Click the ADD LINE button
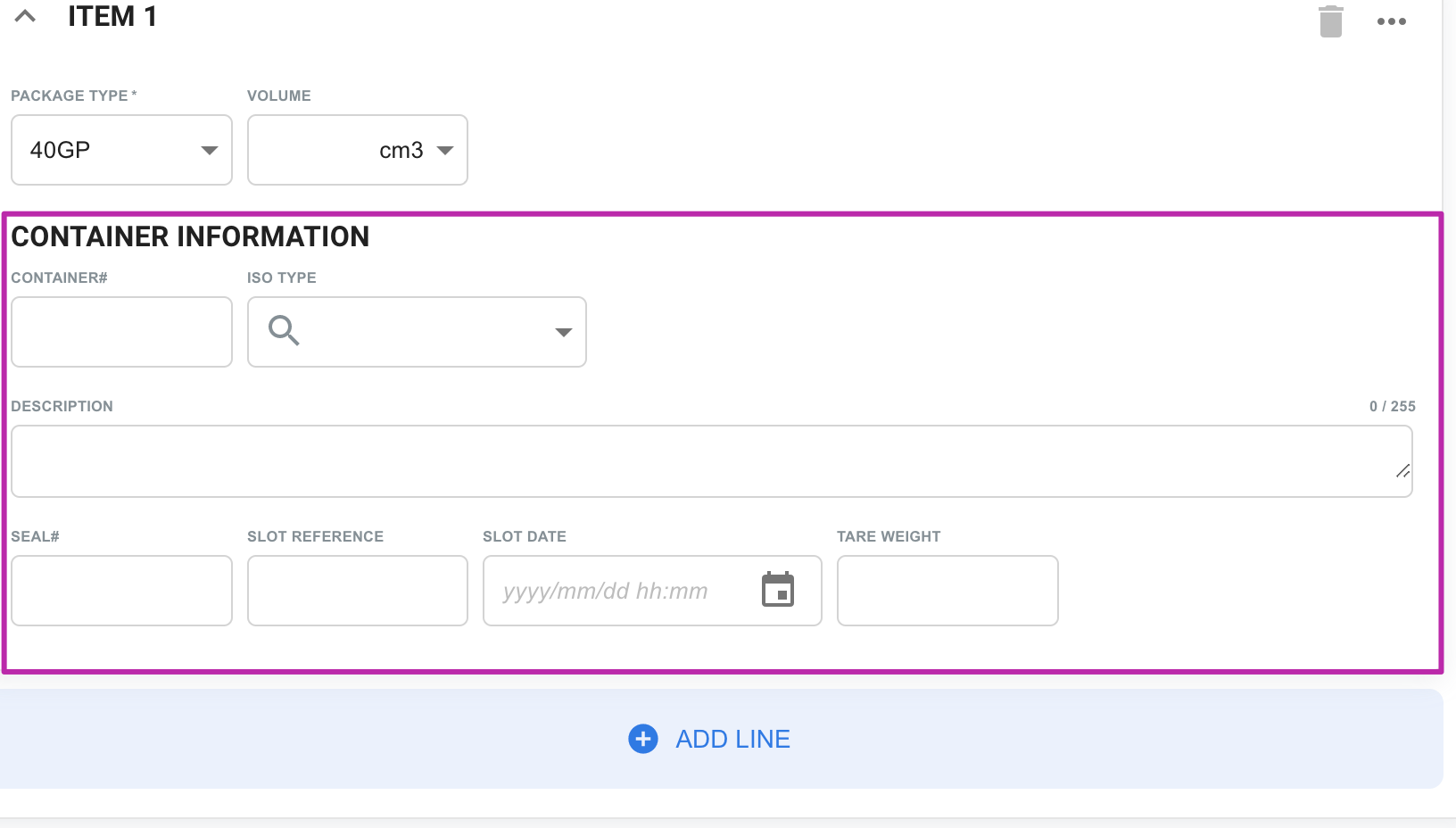 (721, 739)
